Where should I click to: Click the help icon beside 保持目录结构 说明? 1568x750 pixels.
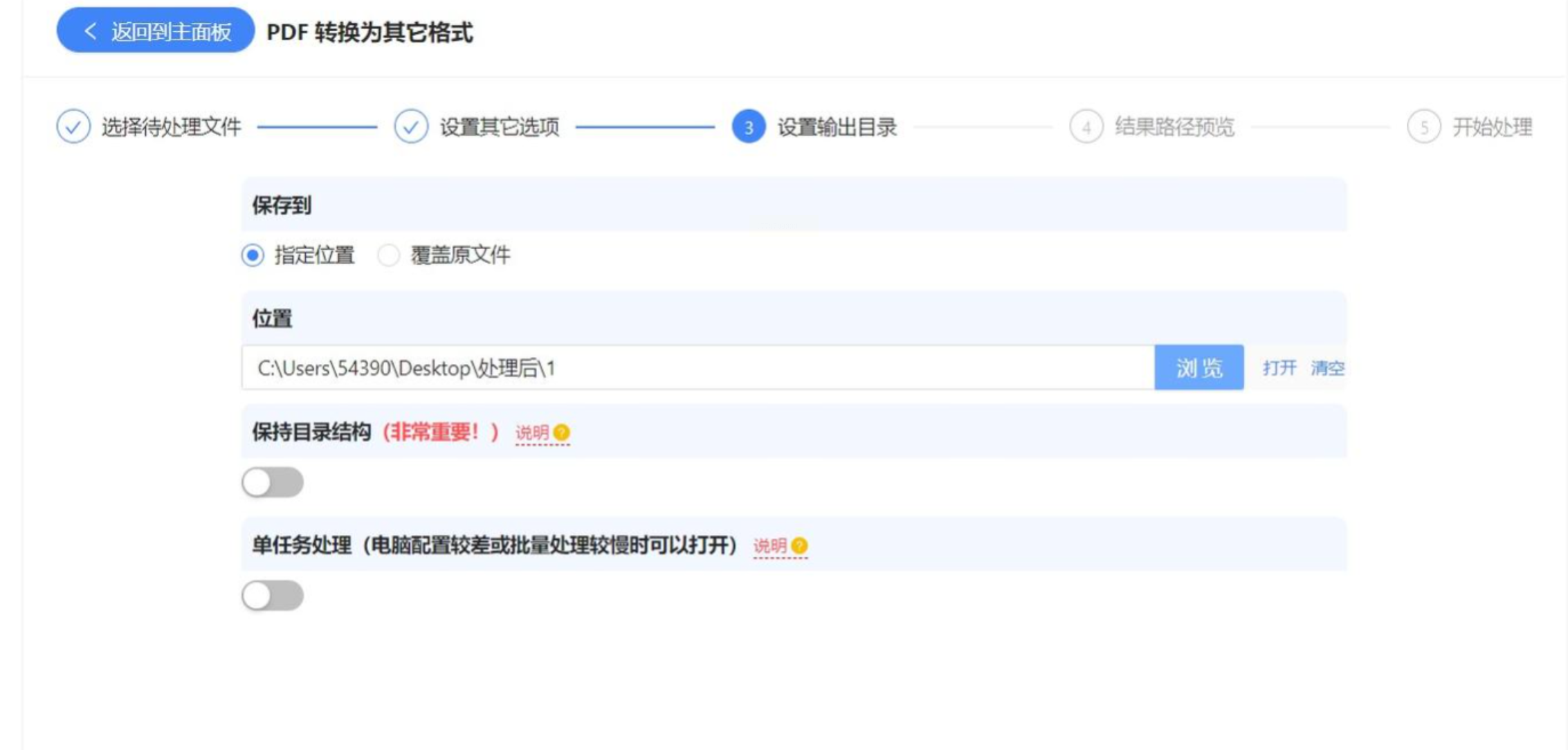tap(562, 432)
